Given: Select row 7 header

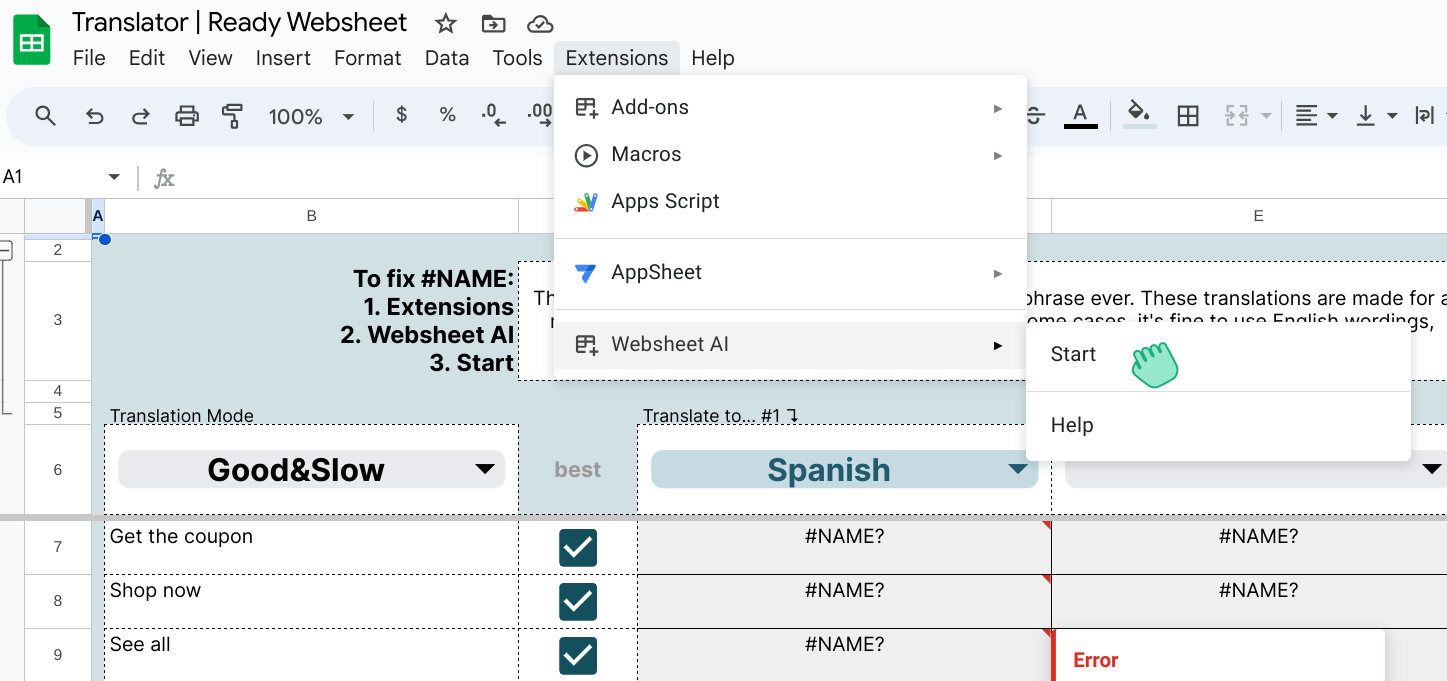Looking at the screenshot, I should (x=58, y=547).
